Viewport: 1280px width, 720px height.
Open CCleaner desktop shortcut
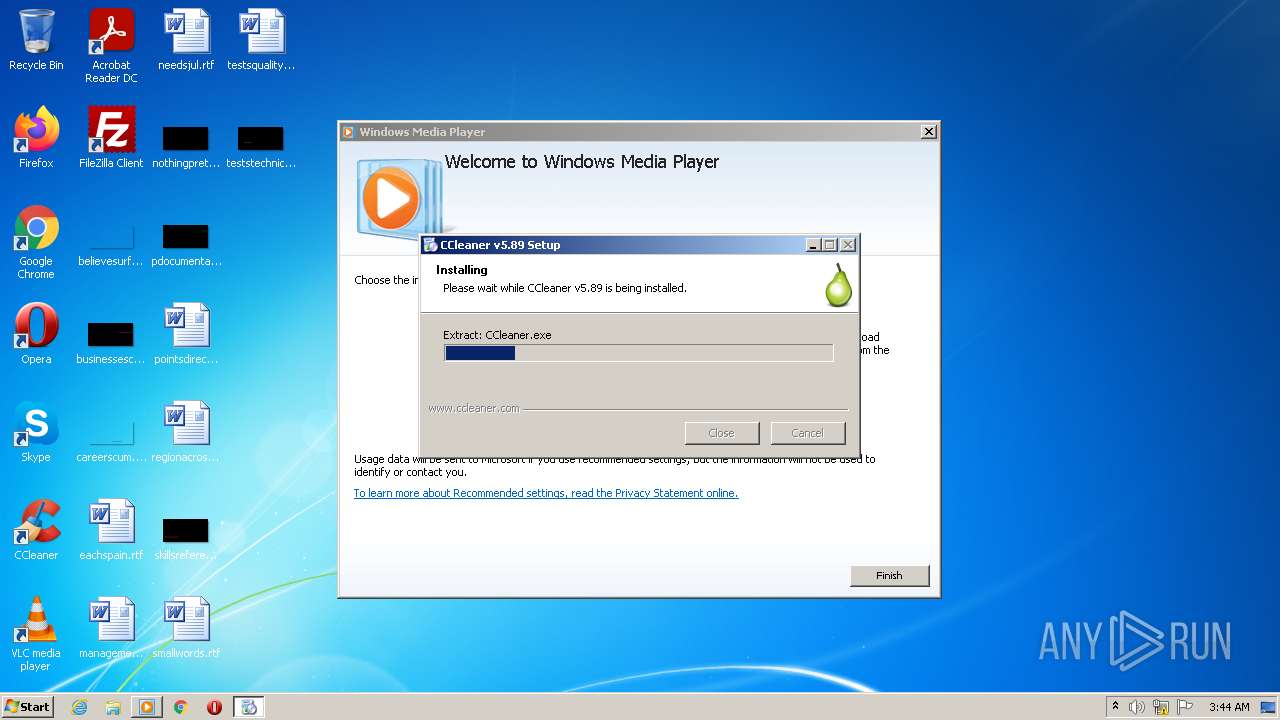[x=36, y=530]
